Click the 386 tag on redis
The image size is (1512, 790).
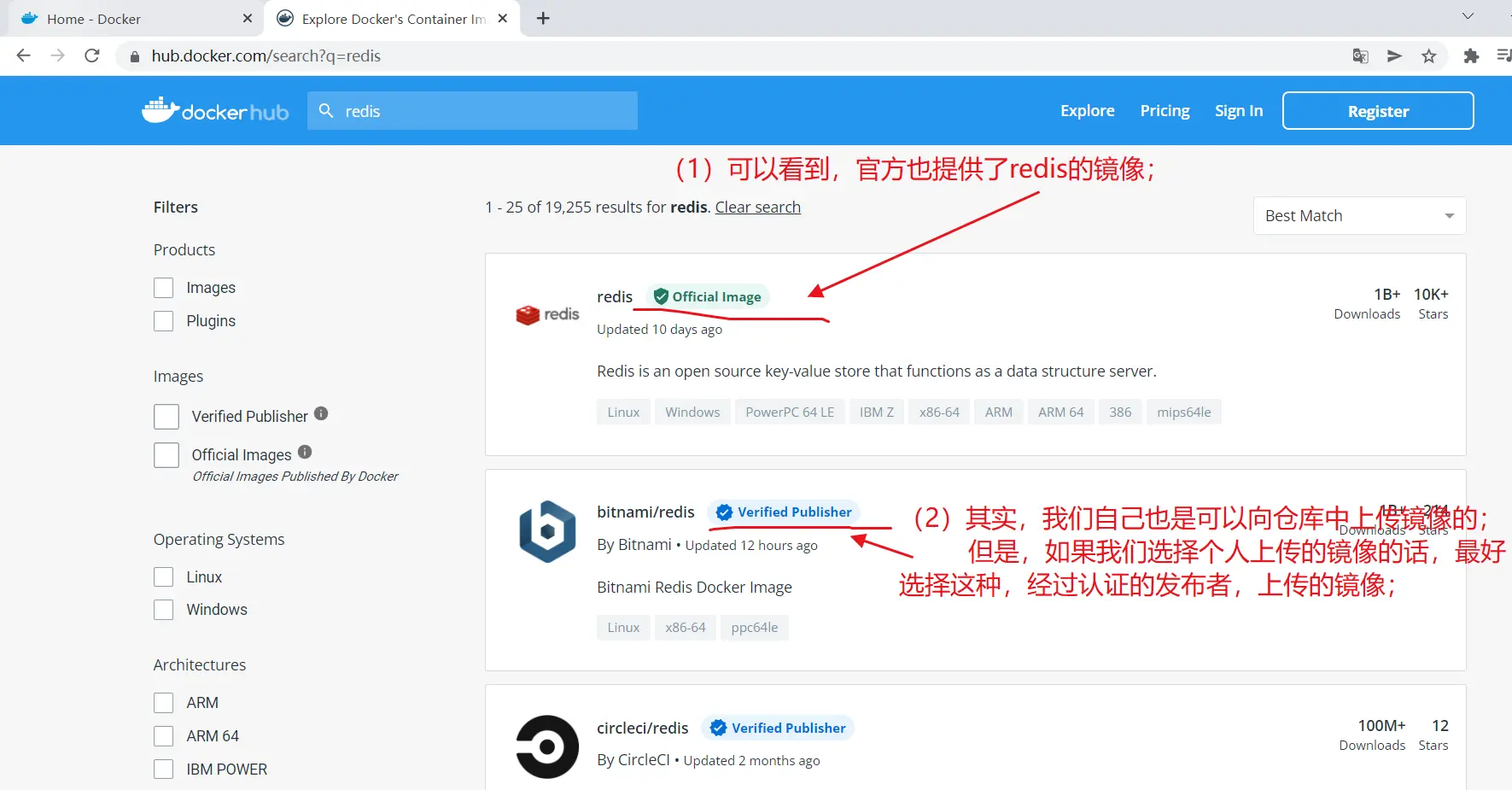[1120, 413]
